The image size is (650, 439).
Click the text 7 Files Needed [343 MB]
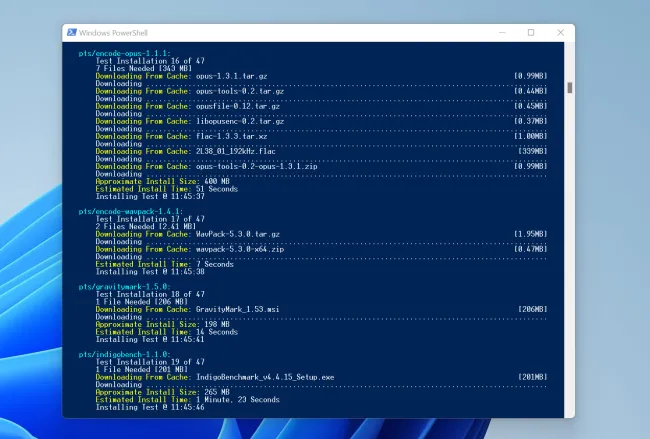144,68
